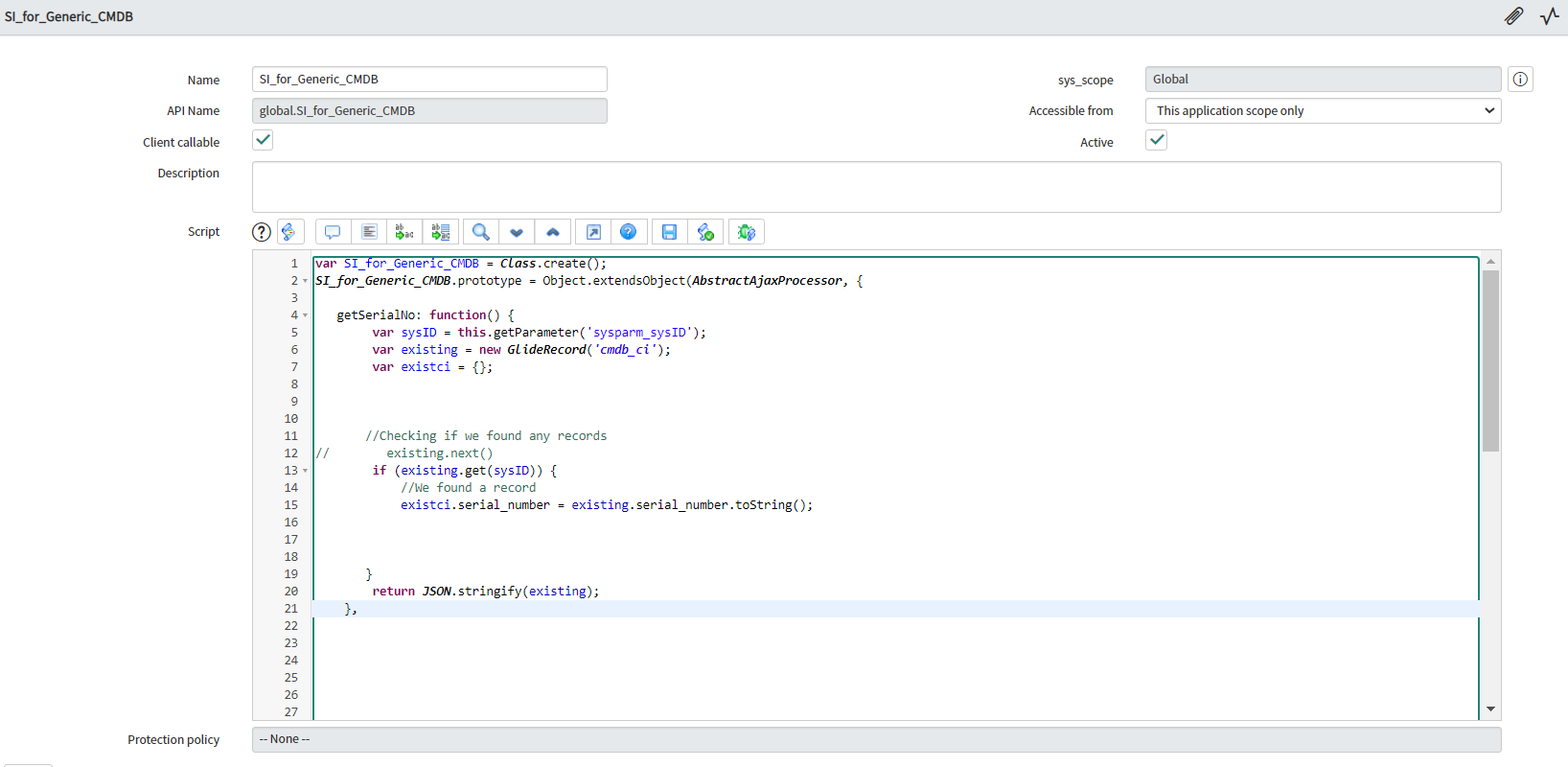The width and height of the screenshot is (1568, 767).
Task: Collapse the code fold at line 4
Action: pos(306,315)
